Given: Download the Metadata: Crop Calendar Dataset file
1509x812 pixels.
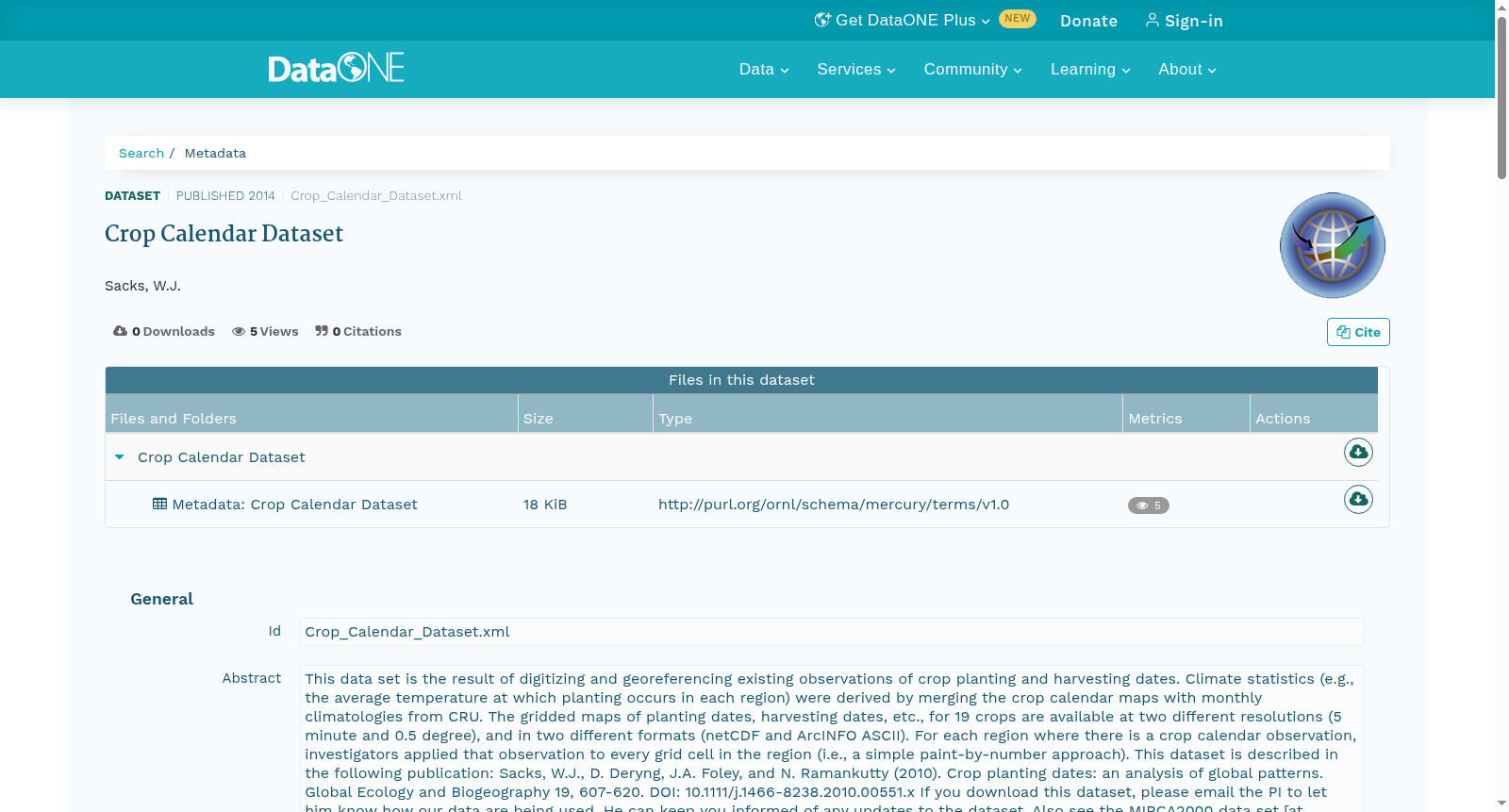Looking at the screenshot, I should click(x=1358, y=500).
